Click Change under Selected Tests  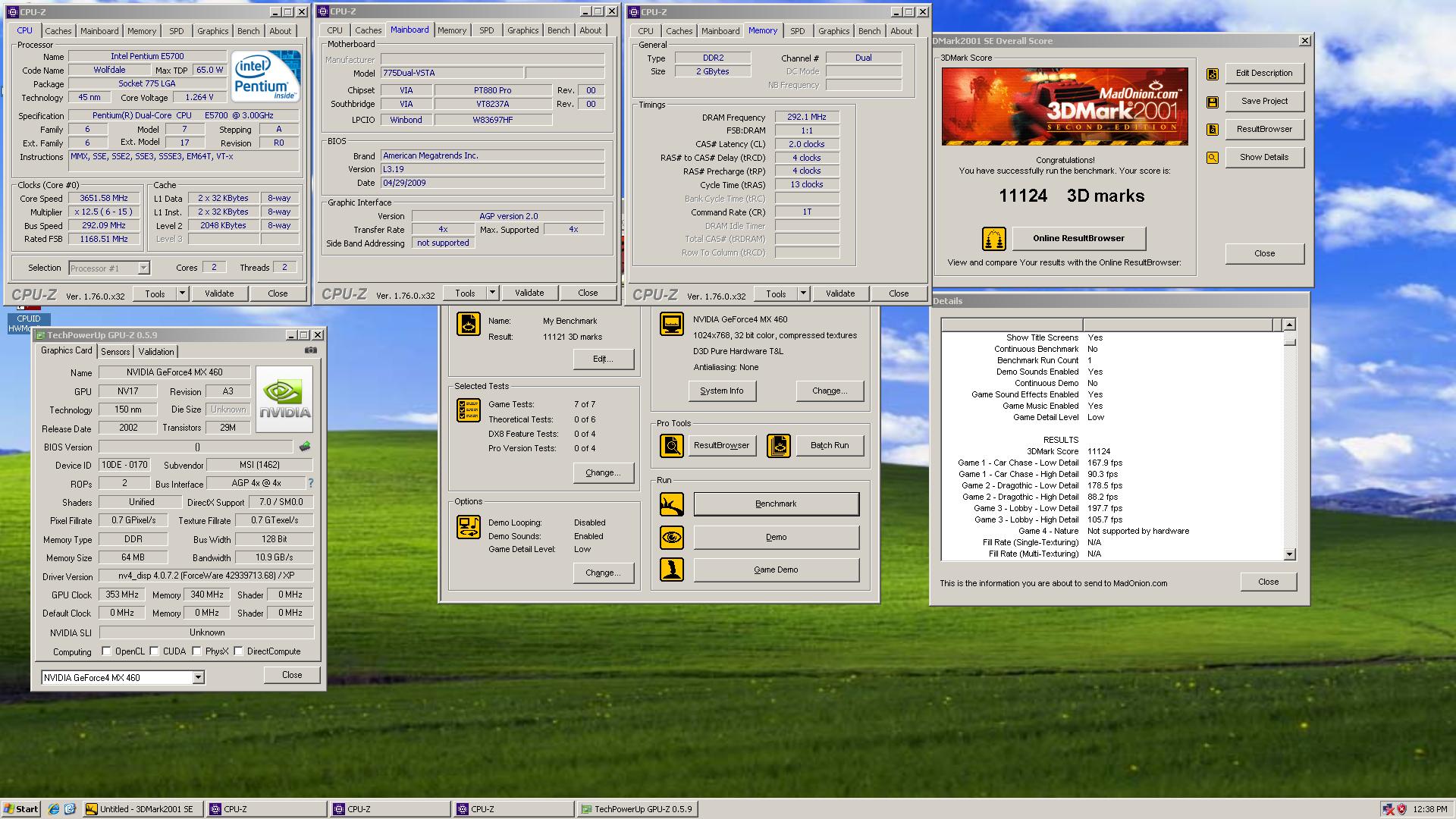tap(603, 472)
